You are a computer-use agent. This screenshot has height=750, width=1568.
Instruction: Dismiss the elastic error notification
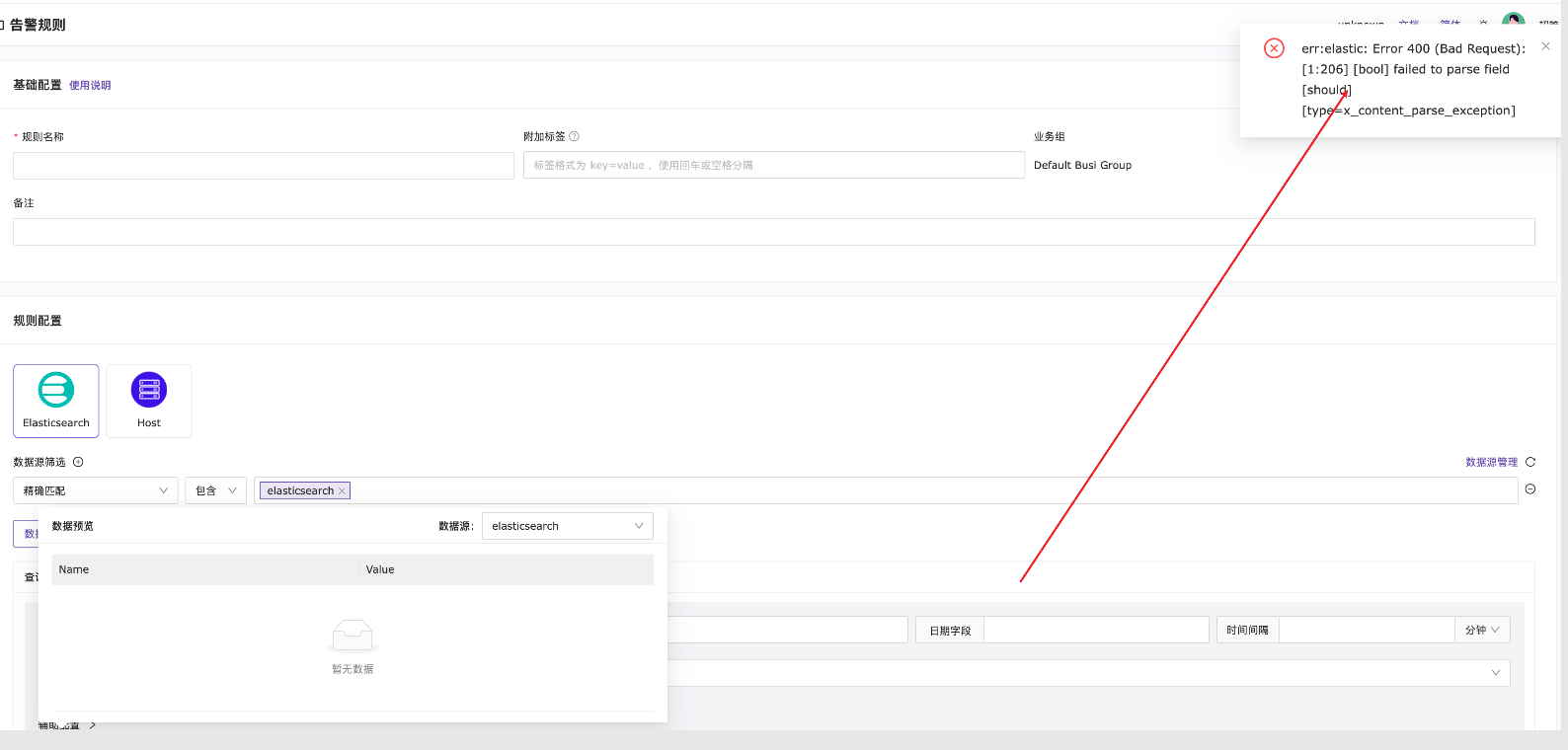click(x=1545, y=46)
